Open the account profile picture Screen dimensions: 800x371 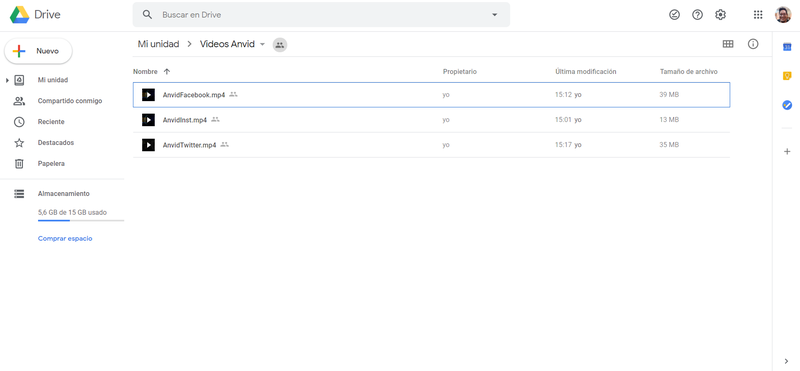tap(783, 15)
